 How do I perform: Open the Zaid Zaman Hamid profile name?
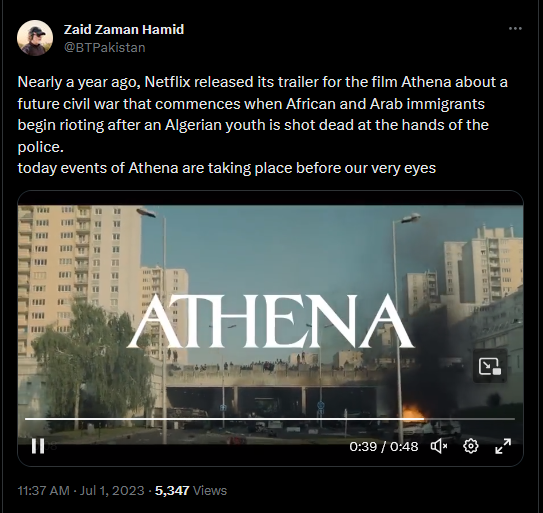[x=124, y=29]
